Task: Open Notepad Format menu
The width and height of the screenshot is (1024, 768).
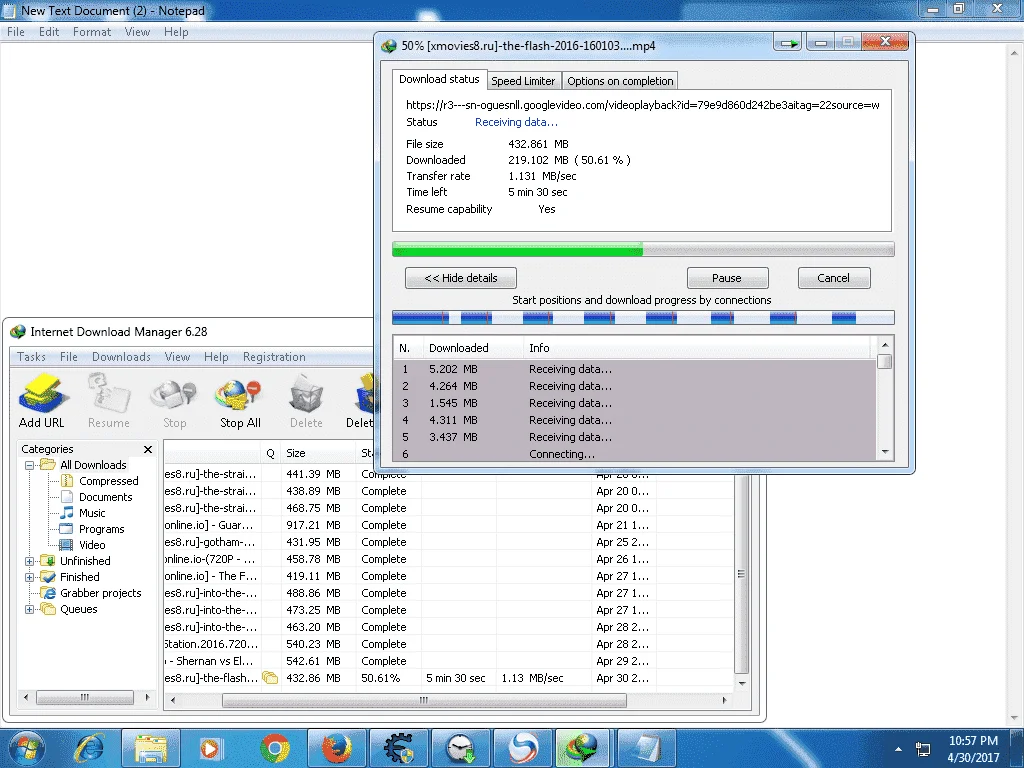Action: coord(92,32)
